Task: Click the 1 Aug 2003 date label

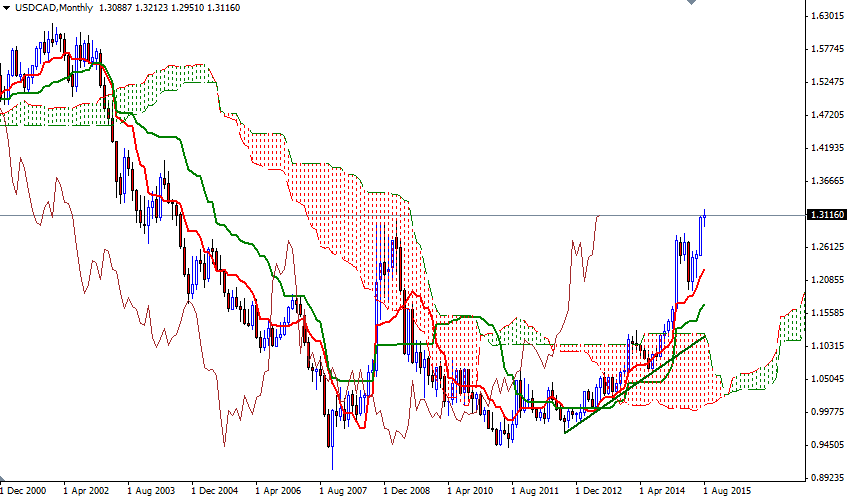Action: pos(151,490)
